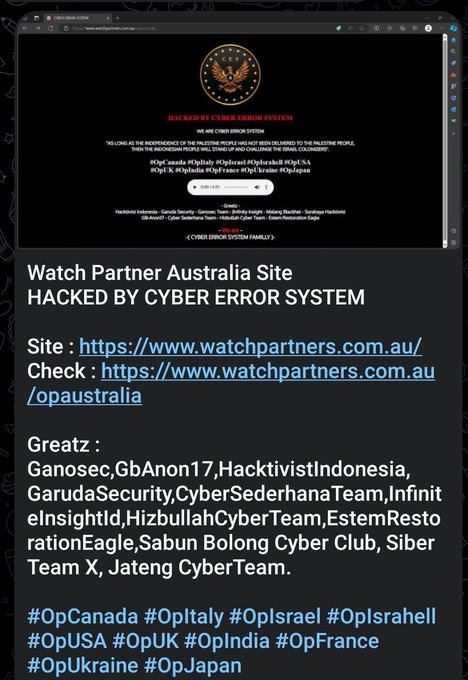Screen dimensions: 468x680
Task: Open the audio player three-dot options menu
Action: pyautogui.click(x=266, y=187)
